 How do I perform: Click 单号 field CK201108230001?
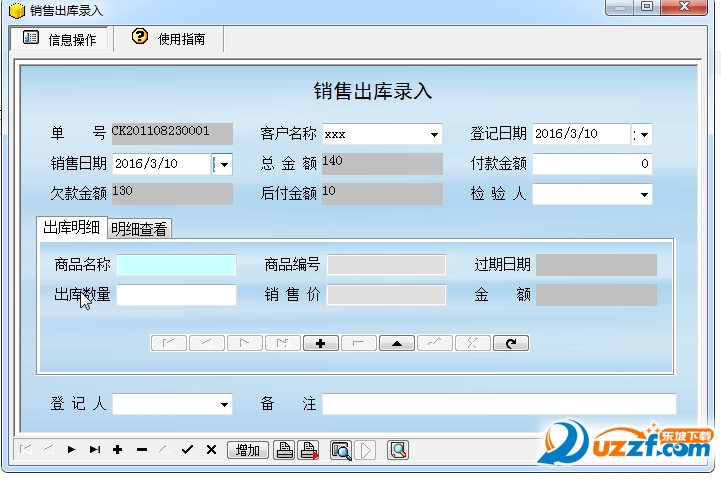pyautogui.click(x=172, y=134)
